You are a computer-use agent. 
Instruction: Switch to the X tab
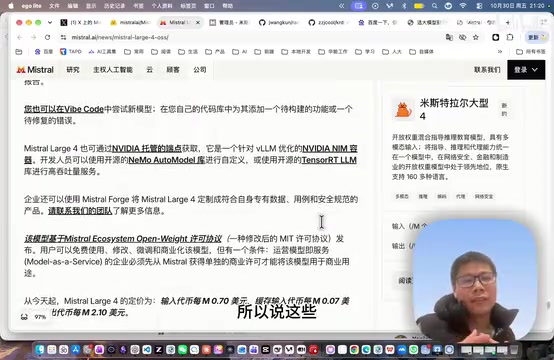pyautogui.click(x=81, y=22)
